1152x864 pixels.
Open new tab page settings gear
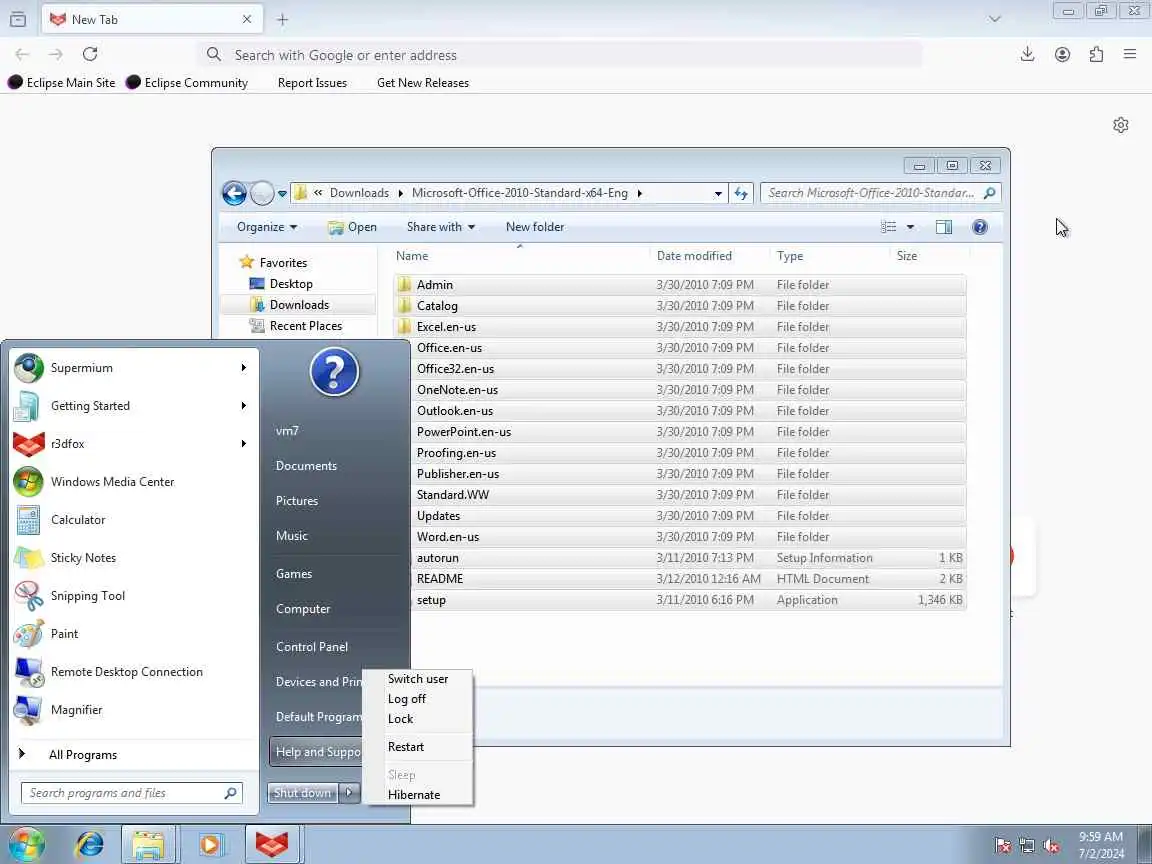pos(1120,125)
